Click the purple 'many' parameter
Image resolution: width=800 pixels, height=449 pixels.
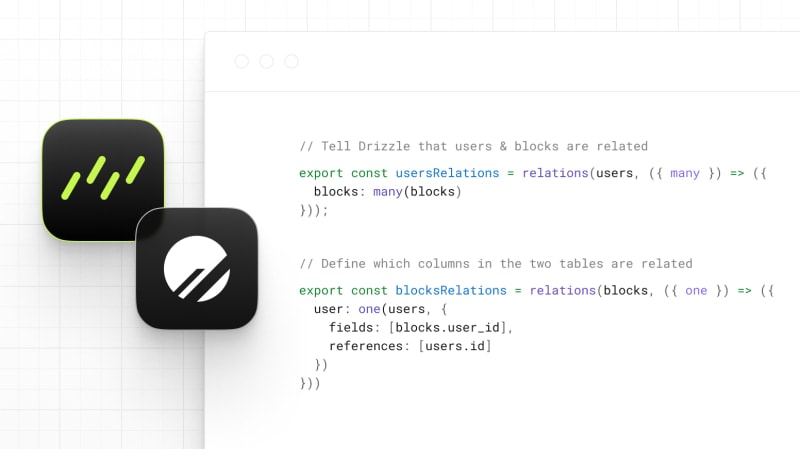click(x=685, y=173)
